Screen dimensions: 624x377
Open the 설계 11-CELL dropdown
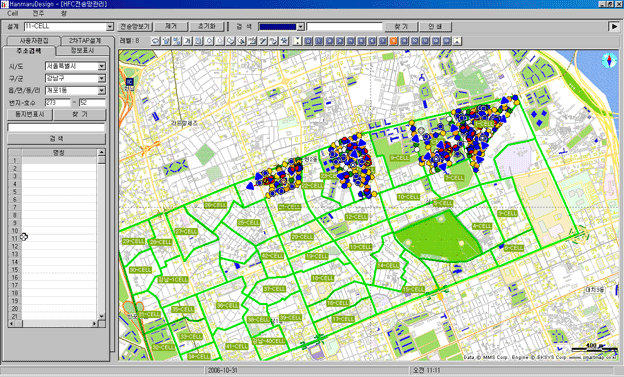point(110,27)
